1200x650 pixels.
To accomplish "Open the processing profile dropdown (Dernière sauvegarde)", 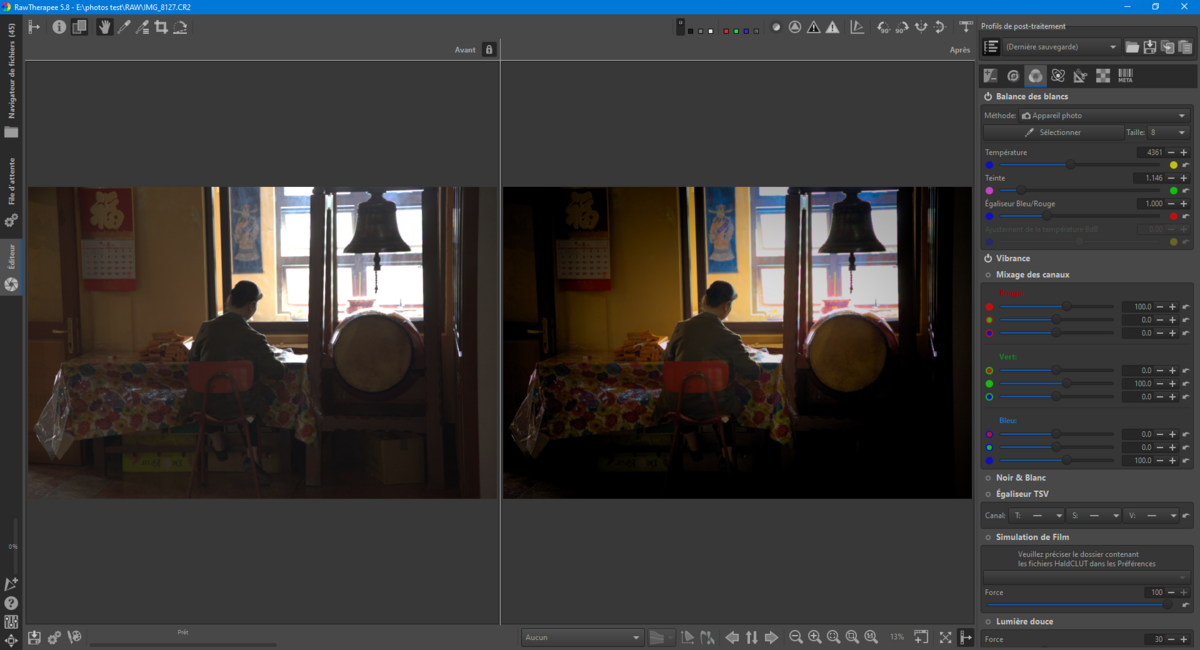I will tap(1063, 47).
